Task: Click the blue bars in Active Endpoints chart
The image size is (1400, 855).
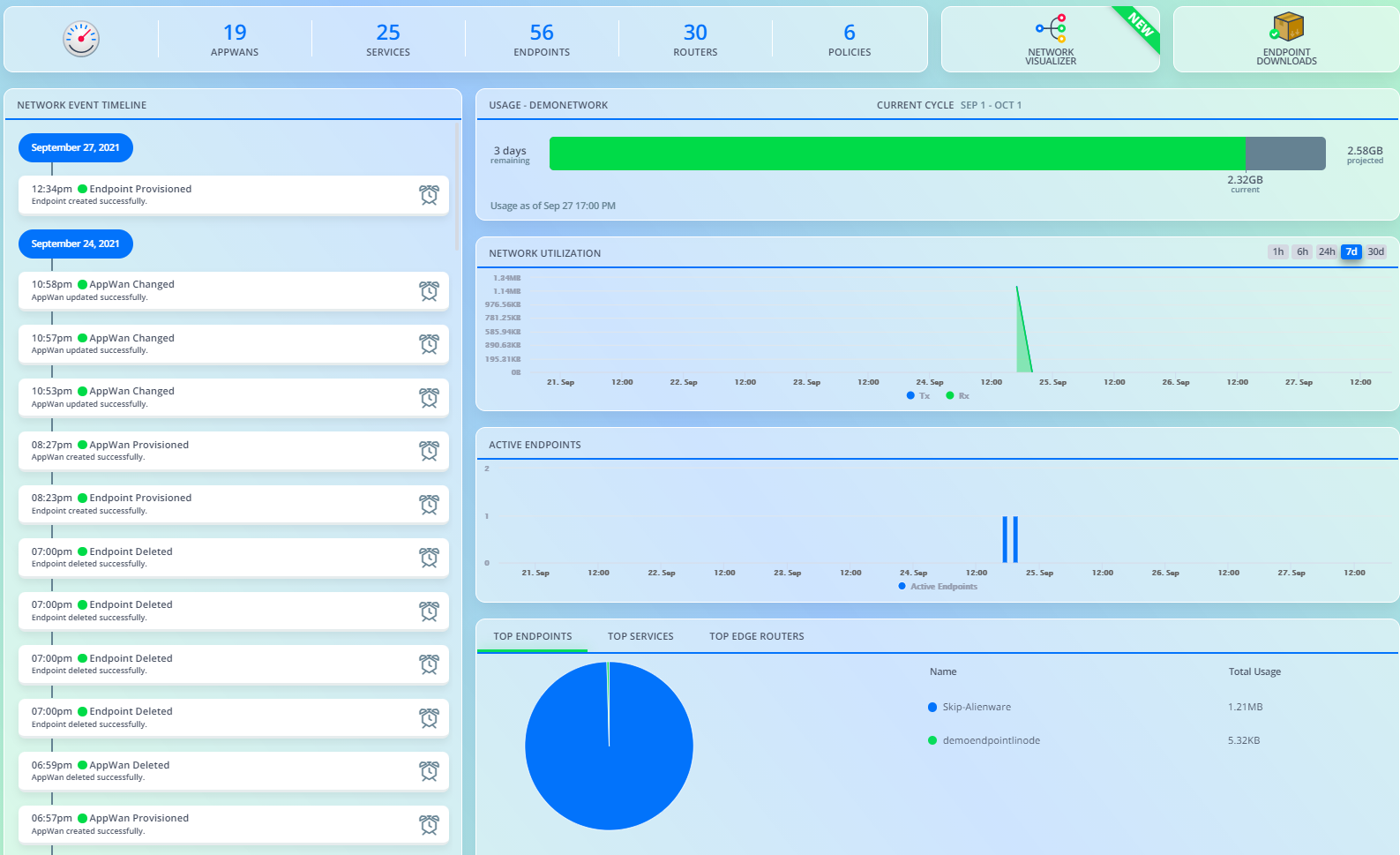Action: (x=1010, y=539)
